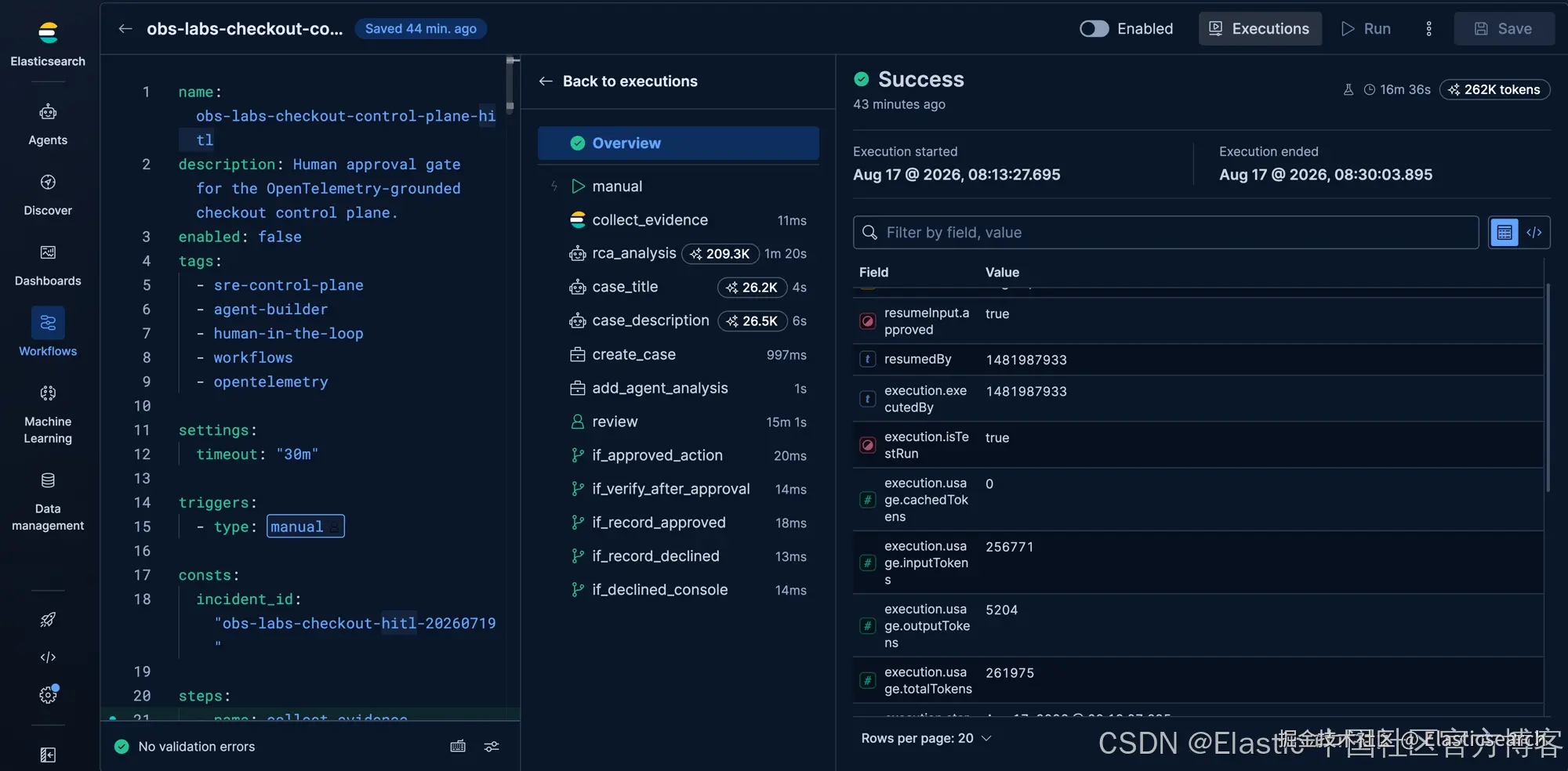Click the boolean type icon for execution.isTestRun

(868, 445)
